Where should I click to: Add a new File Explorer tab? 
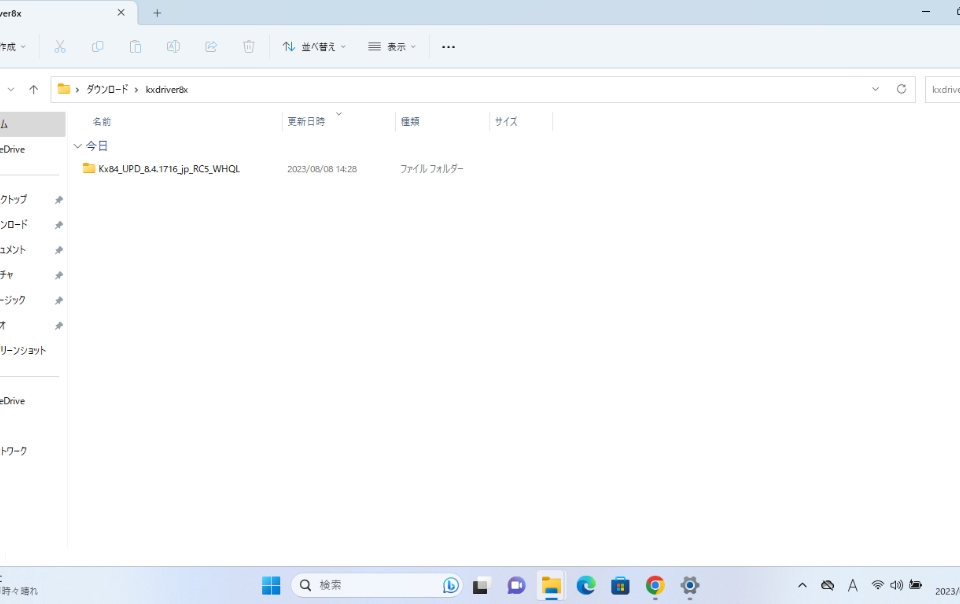click(x=157, y=13)
